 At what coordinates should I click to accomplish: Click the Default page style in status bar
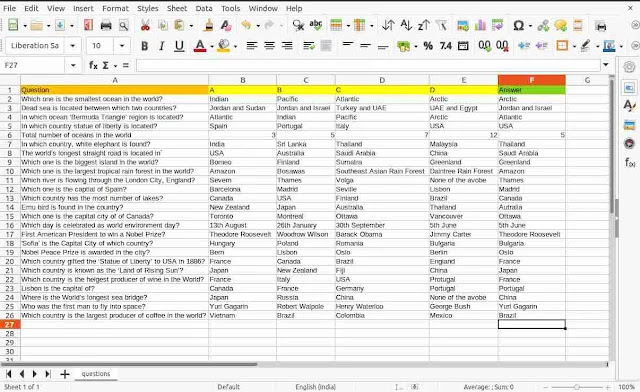[x=229, y=387]
